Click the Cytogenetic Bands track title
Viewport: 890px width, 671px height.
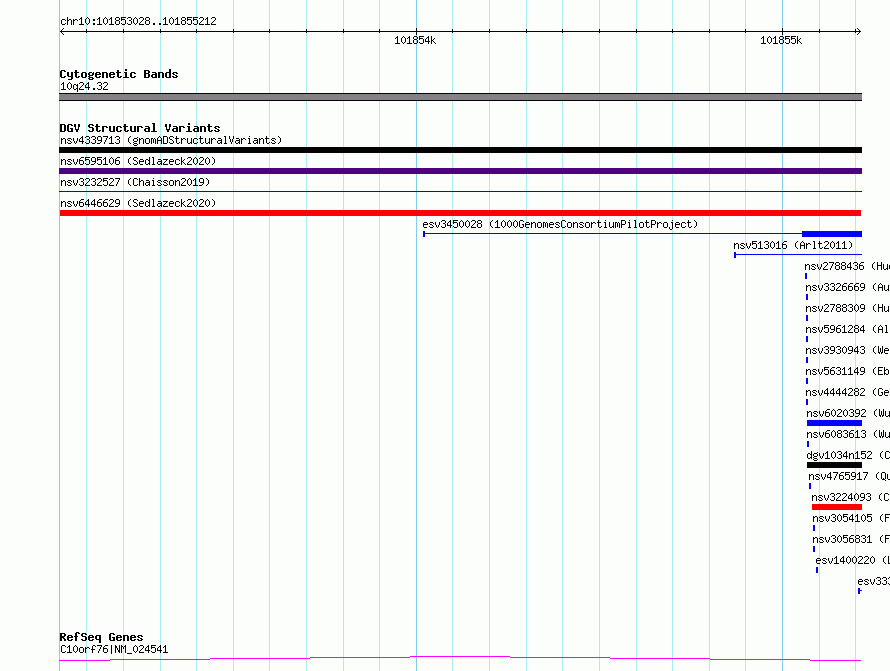[119, 74]
